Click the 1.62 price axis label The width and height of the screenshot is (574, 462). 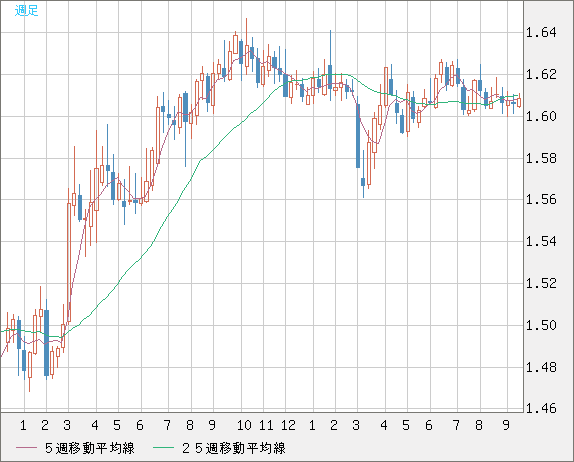click(541, 75)
